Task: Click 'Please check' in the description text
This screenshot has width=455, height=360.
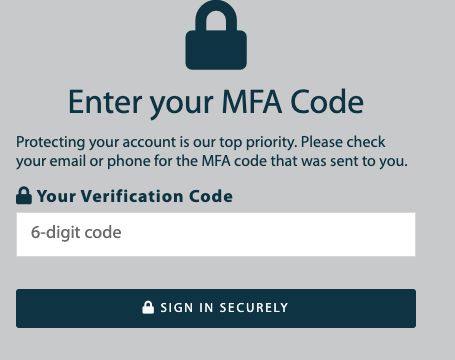Action: (x=343, y=142)
